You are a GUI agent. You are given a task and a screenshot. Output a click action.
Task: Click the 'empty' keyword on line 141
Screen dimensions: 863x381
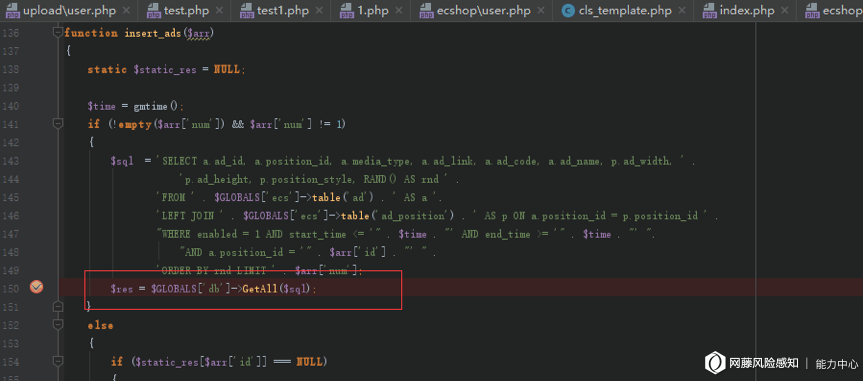(x=134, y=124)
